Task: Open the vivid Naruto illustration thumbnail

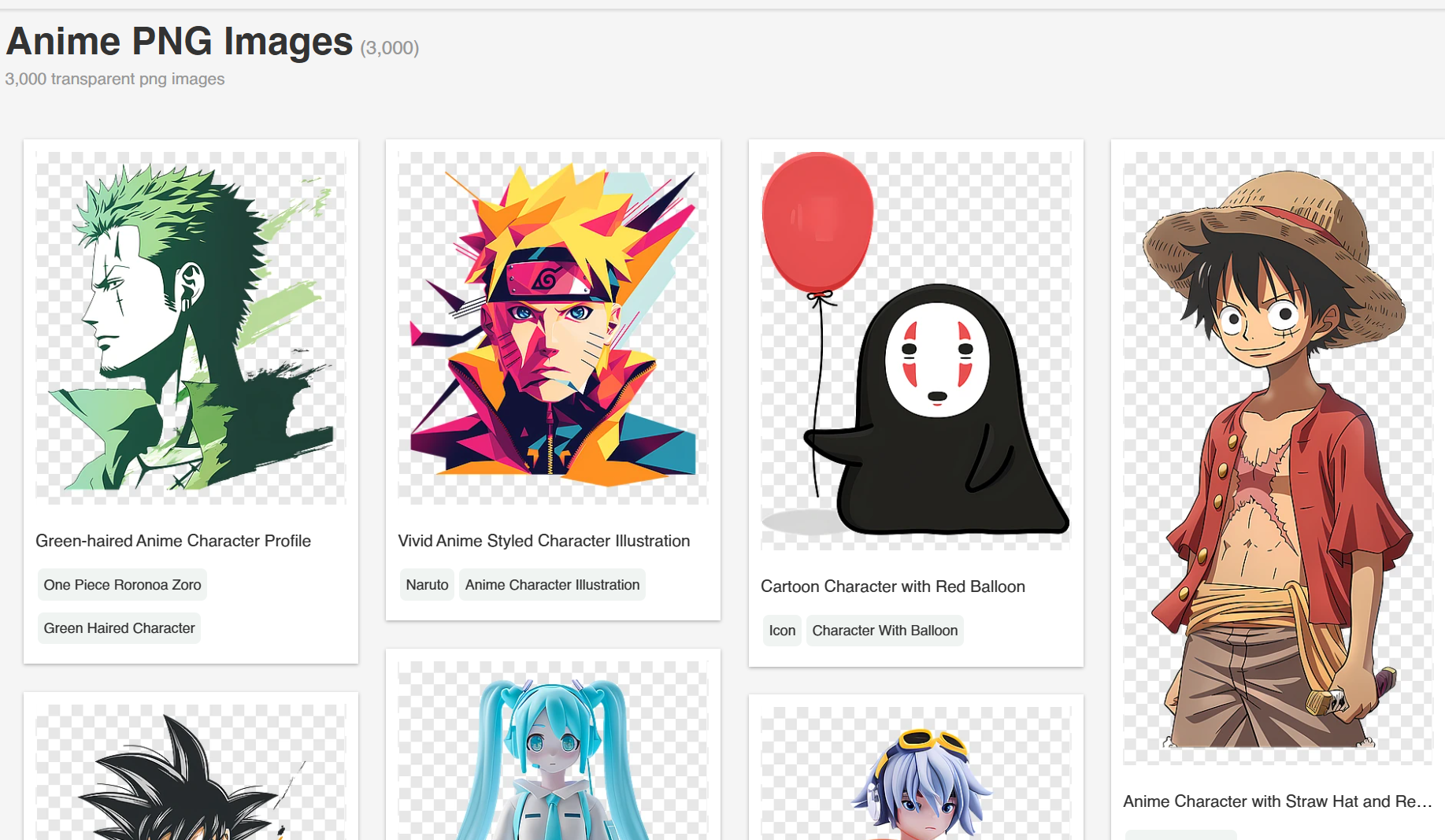Action: (x=553, y=327)
